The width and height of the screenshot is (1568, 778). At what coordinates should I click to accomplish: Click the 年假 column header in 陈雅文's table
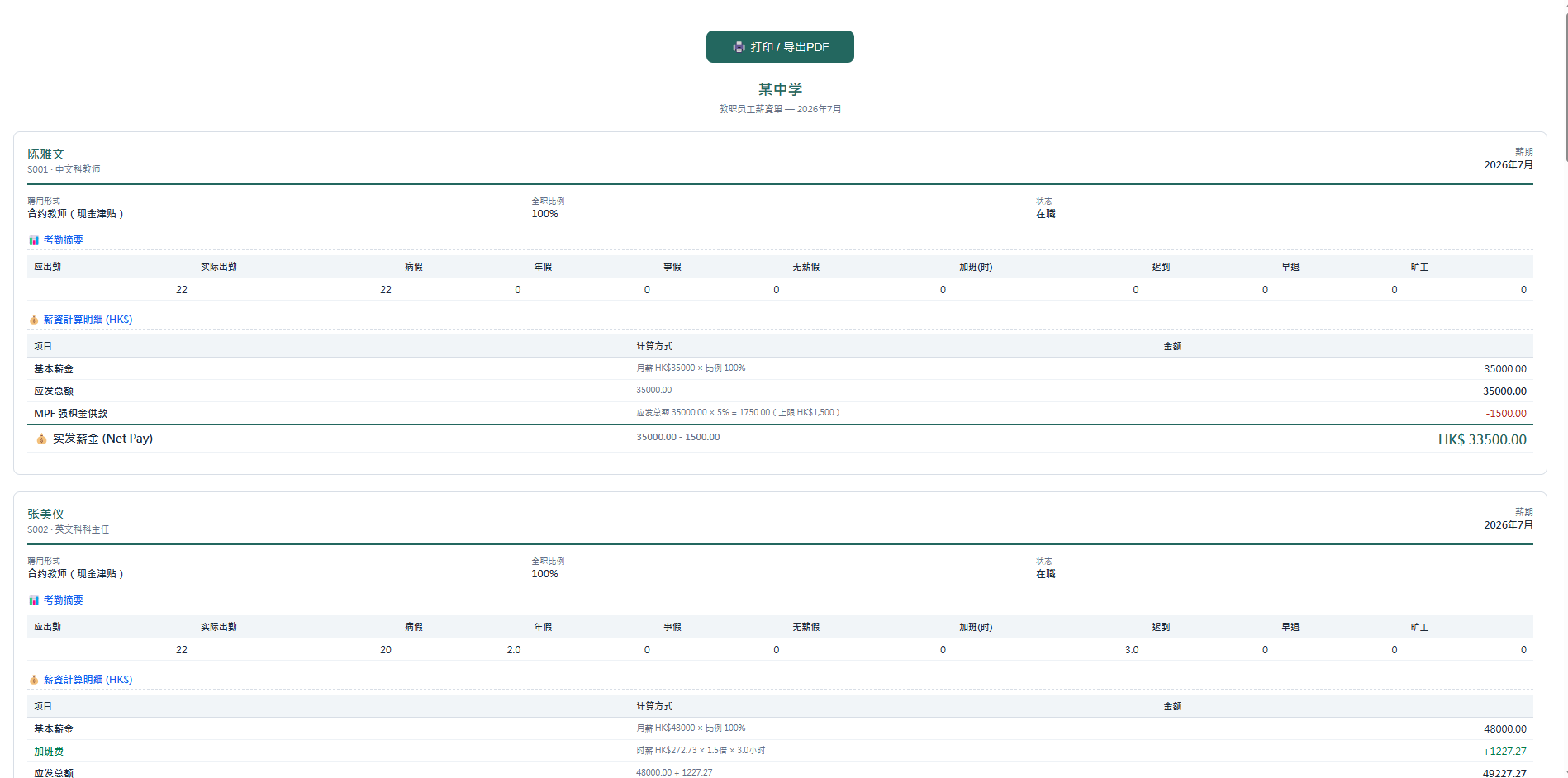tap(543, 267)
